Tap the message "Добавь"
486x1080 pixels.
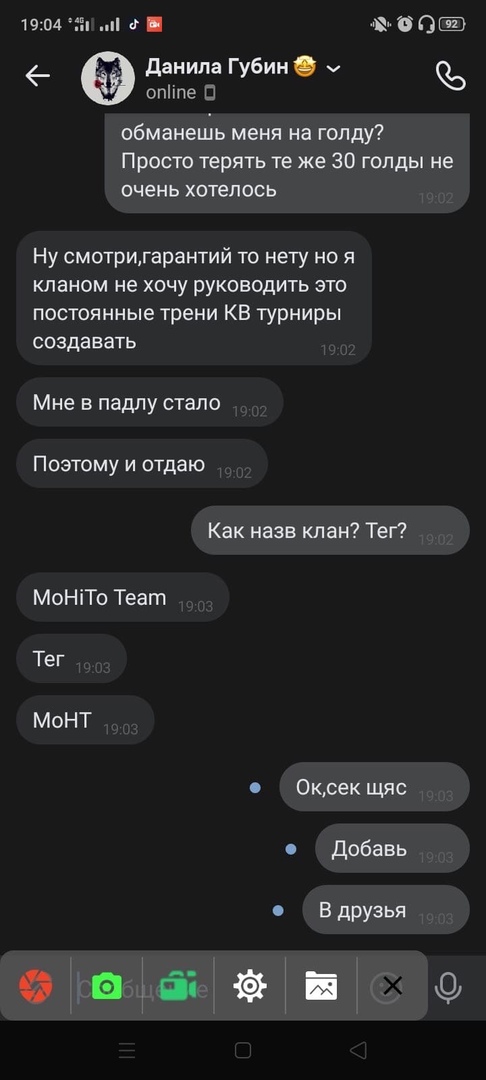392,849
